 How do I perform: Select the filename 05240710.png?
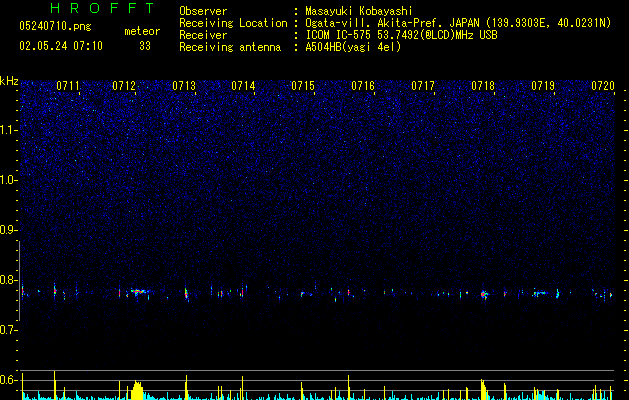pyautogui.click(x=55, y=27)
